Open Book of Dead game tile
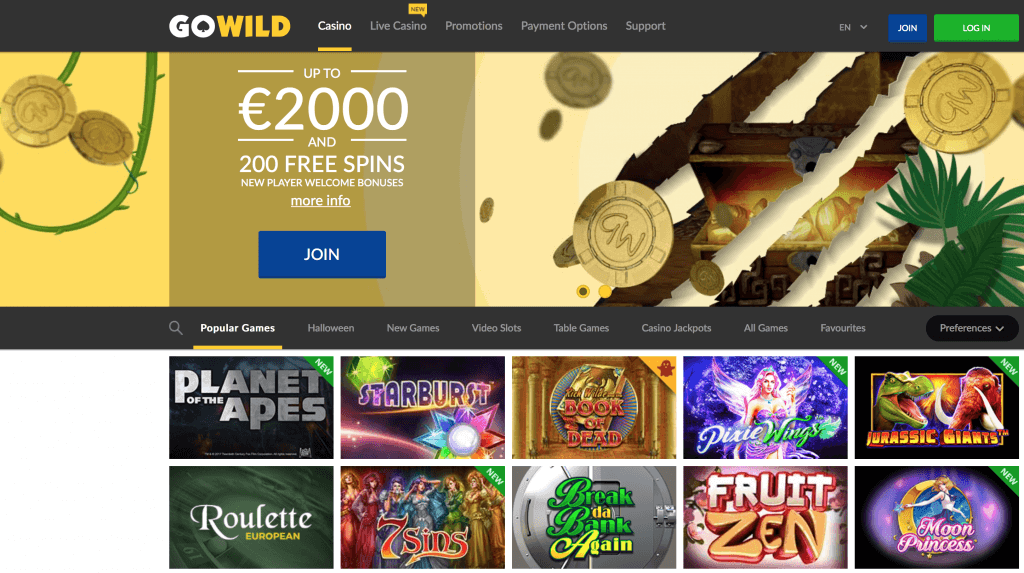This screenshot has width=1024, height=573. 594,407
